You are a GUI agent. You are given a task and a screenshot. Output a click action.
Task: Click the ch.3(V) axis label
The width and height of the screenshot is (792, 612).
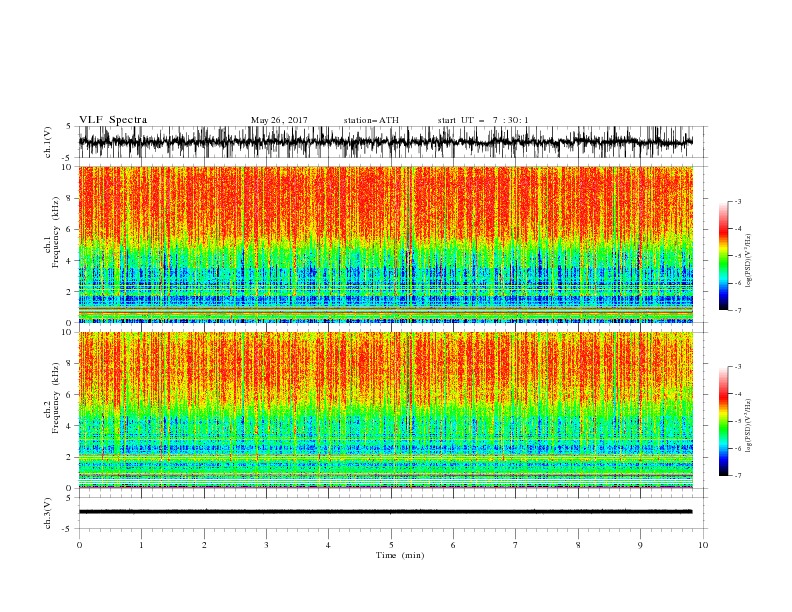pyautogui.click(x=48, y=513)
